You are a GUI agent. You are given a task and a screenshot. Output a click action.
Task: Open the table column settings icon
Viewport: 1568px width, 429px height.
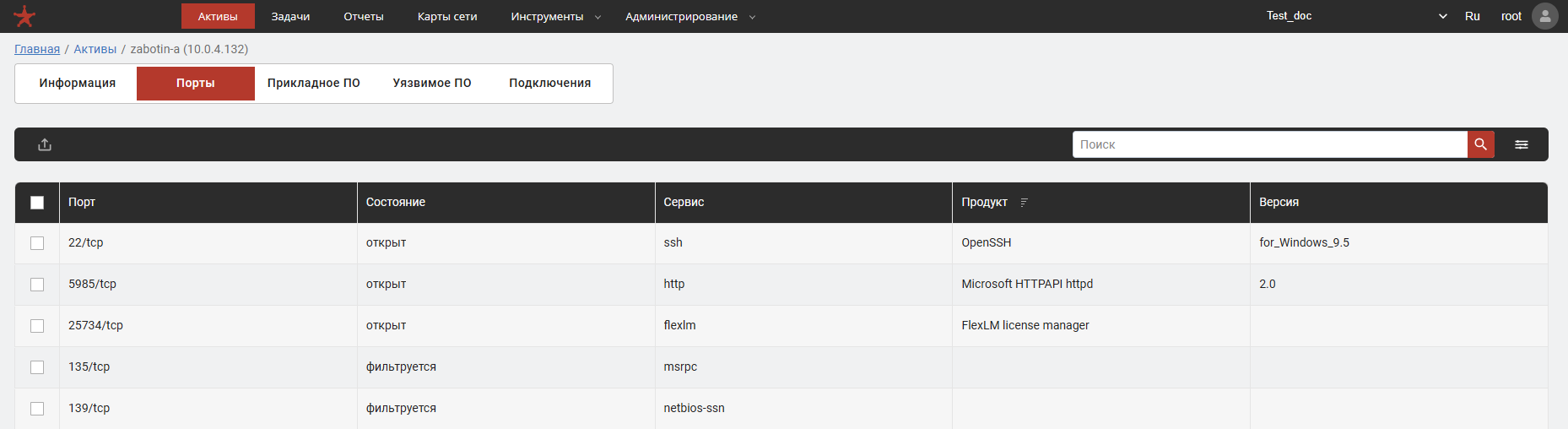(x=1521, y=144)
